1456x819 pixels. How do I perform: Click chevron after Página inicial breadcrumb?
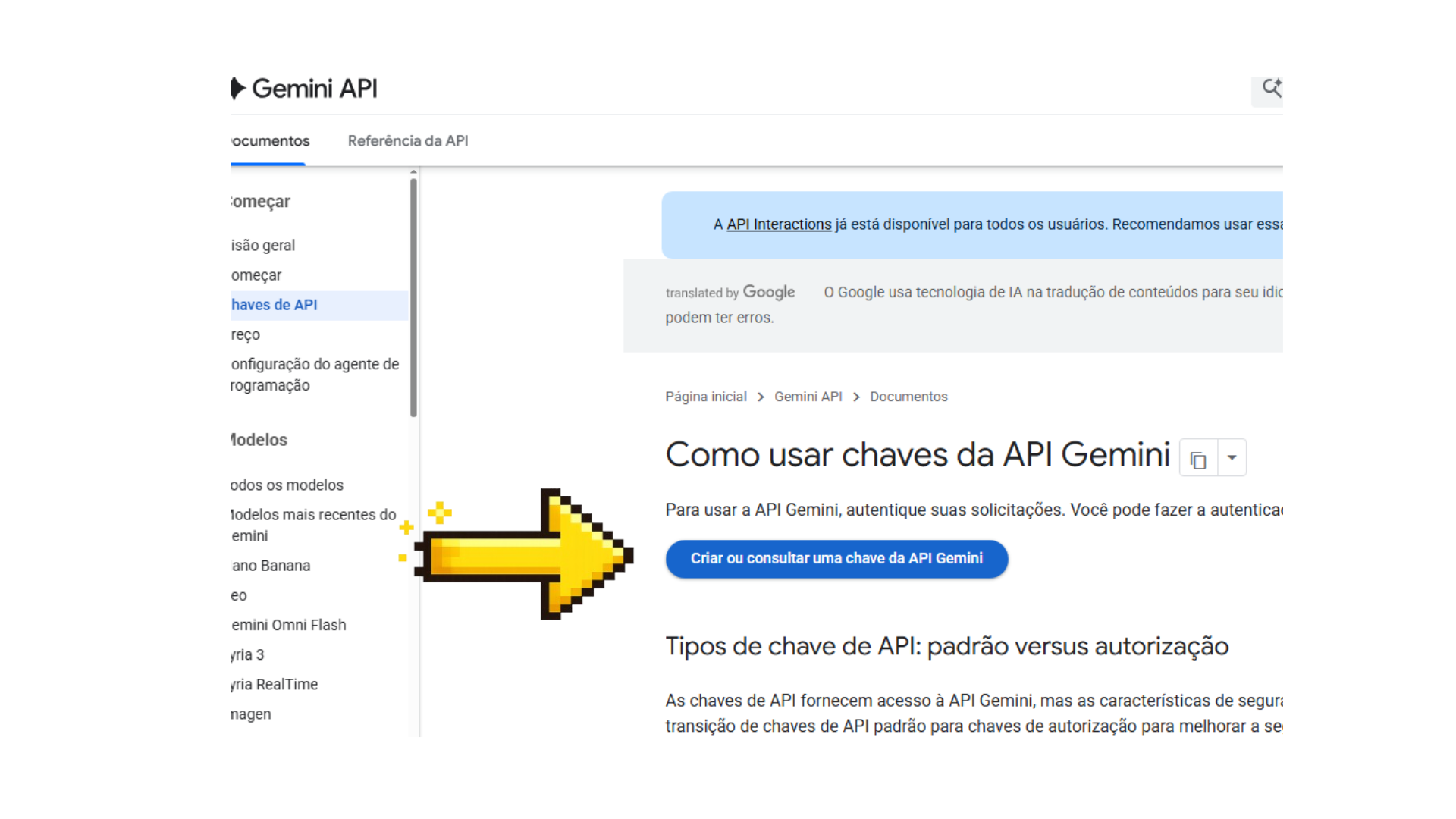(761, 397)
